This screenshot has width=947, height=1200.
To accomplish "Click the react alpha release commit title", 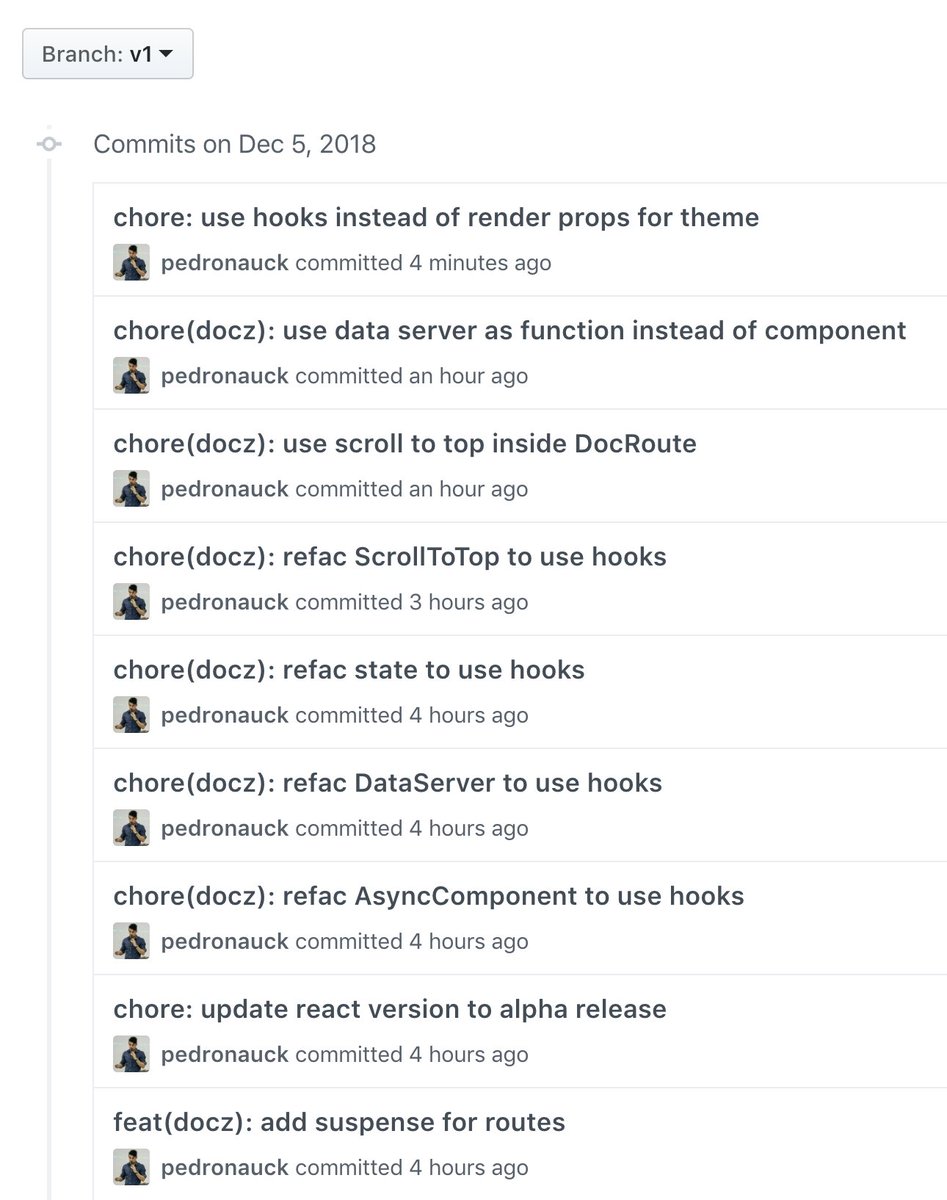I will click(x=391, y=1009).
